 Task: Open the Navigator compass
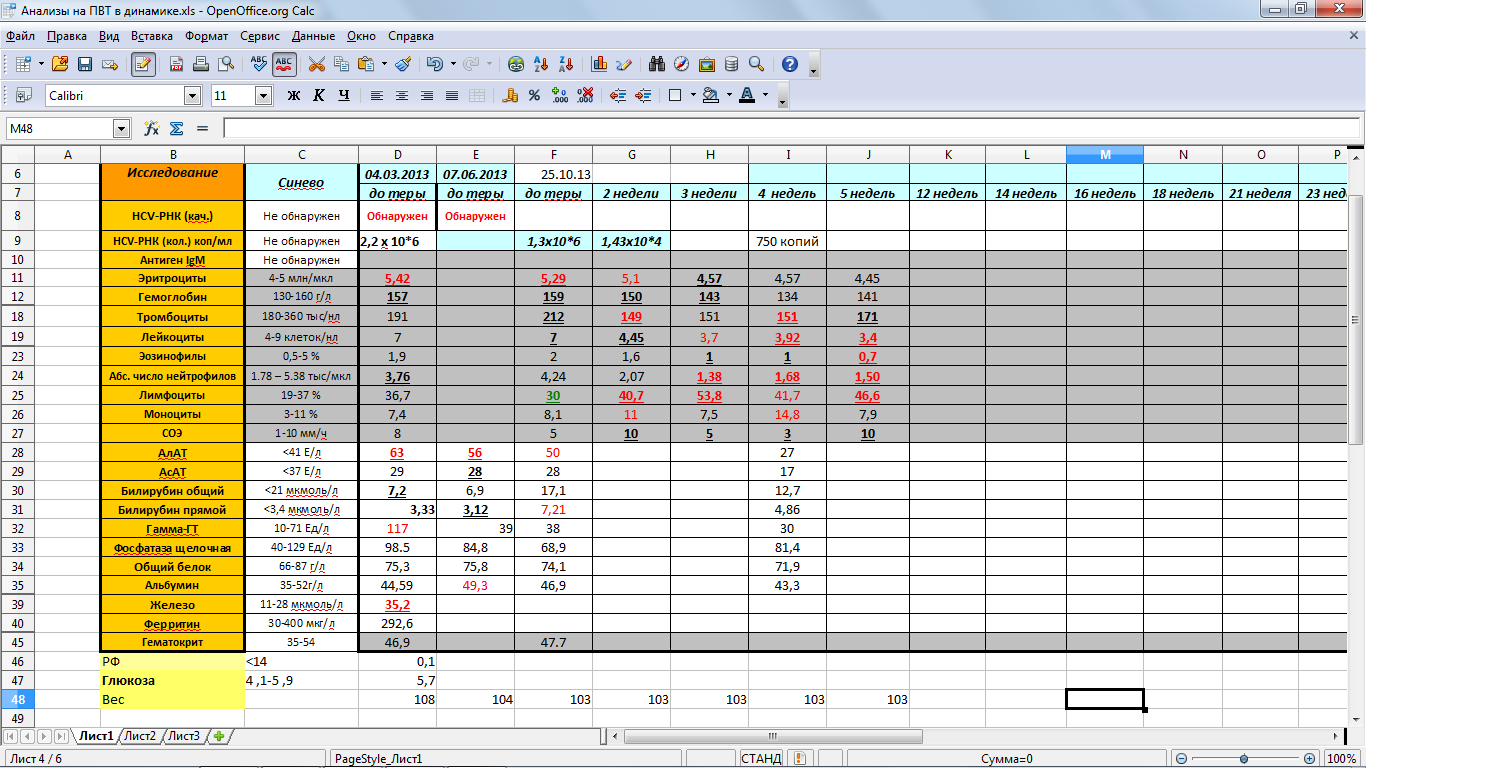[682, 64]
